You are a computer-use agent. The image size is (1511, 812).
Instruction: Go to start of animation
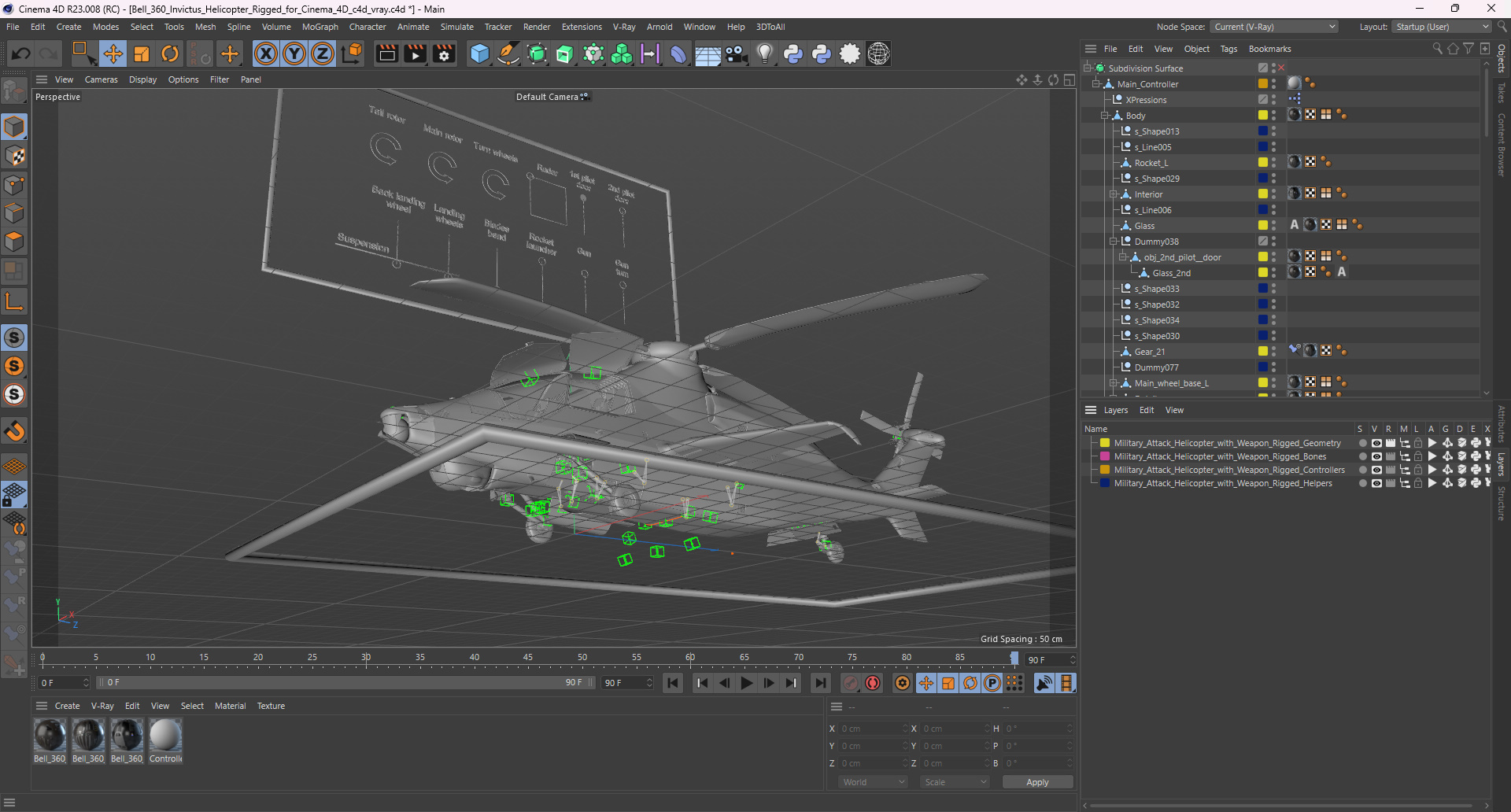[673, 683]
